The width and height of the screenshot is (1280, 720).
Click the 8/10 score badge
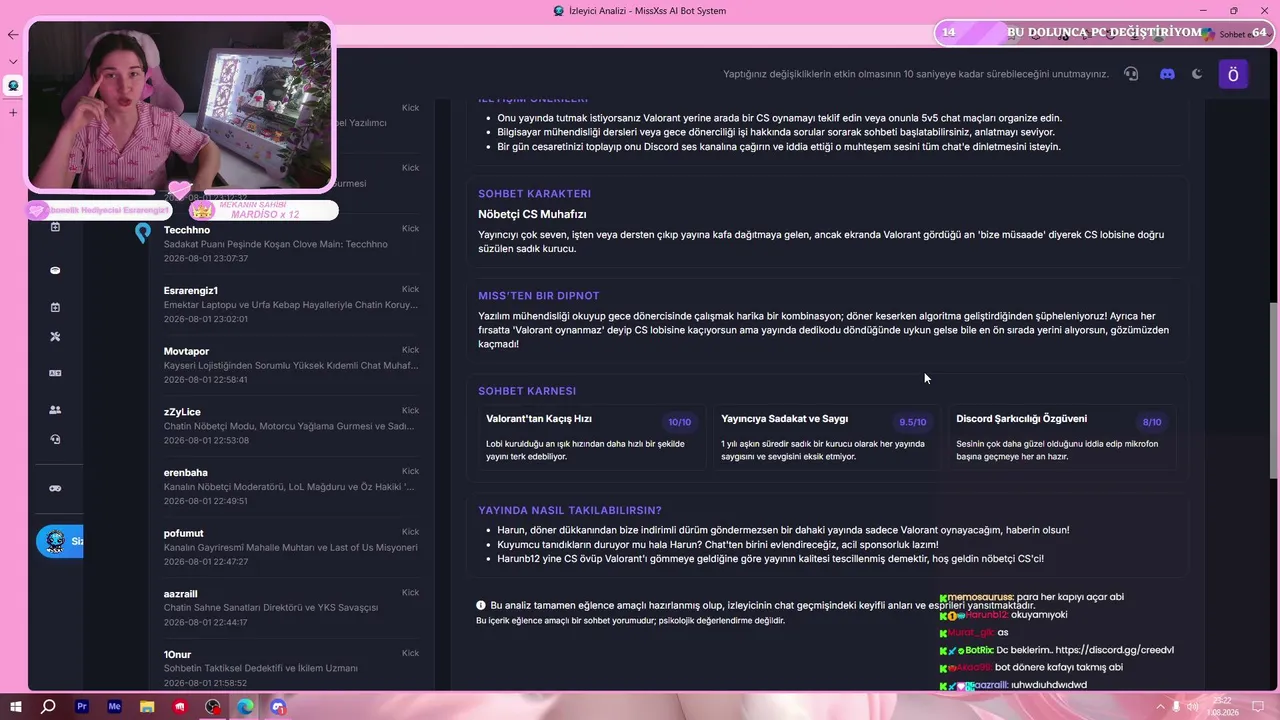point(1152,422)
